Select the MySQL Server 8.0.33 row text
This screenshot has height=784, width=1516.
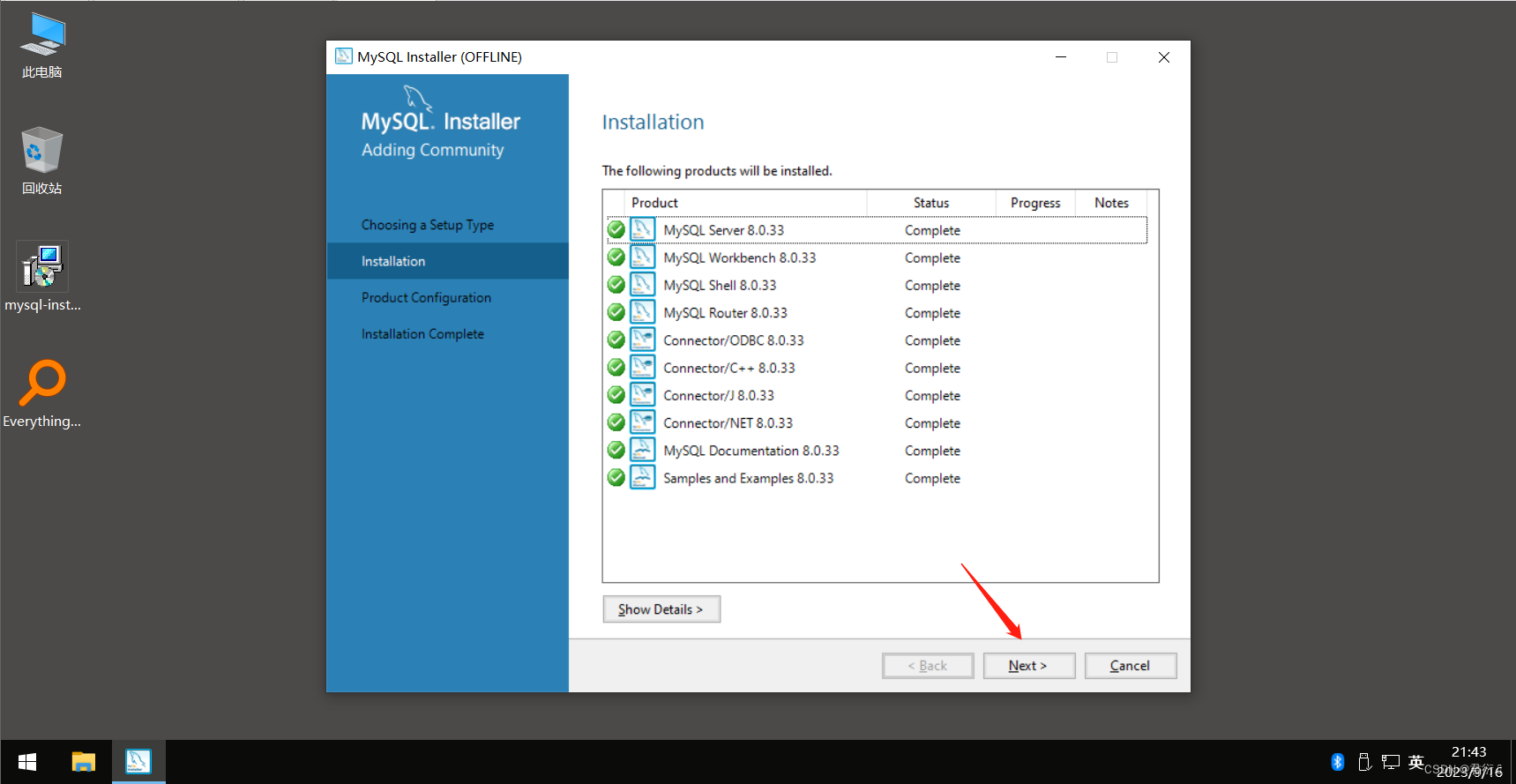tap(724, 230)
